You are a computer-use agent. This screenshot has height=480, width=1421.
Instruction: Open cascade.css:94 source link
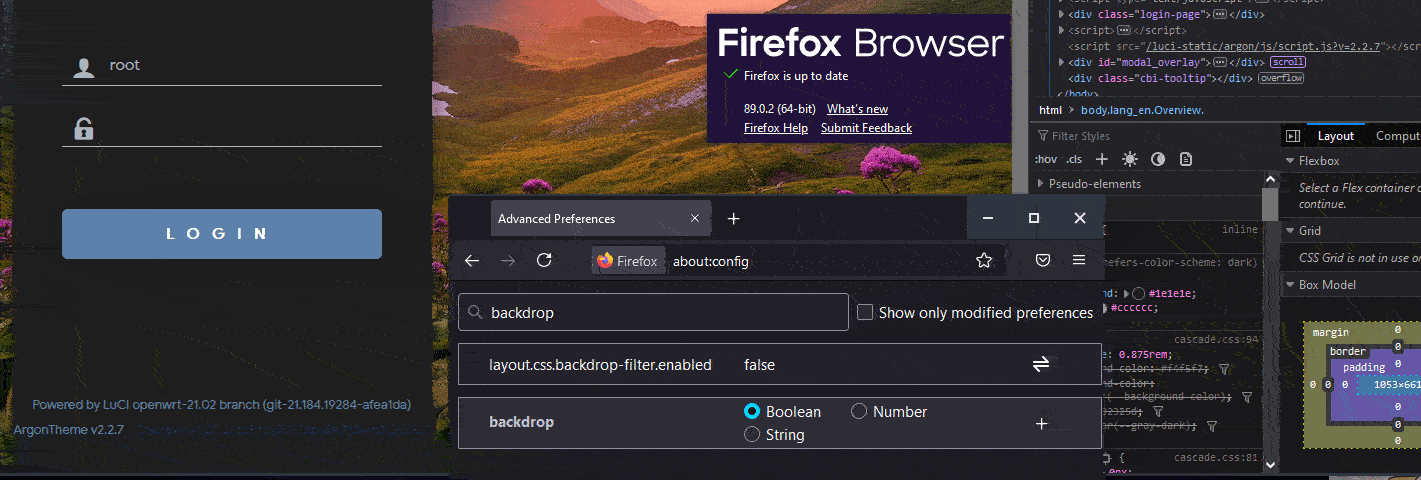pyautogui.click(x=1216, y=340)
